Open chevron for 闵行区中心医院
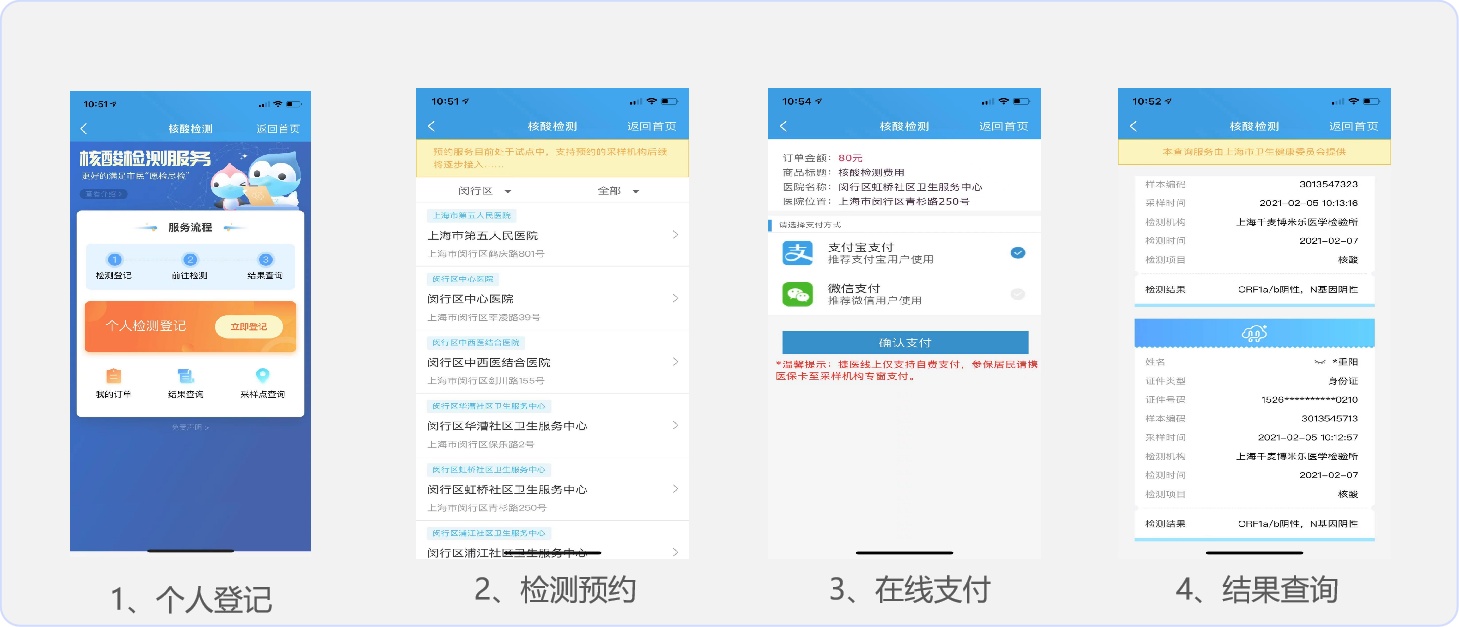 676,298
